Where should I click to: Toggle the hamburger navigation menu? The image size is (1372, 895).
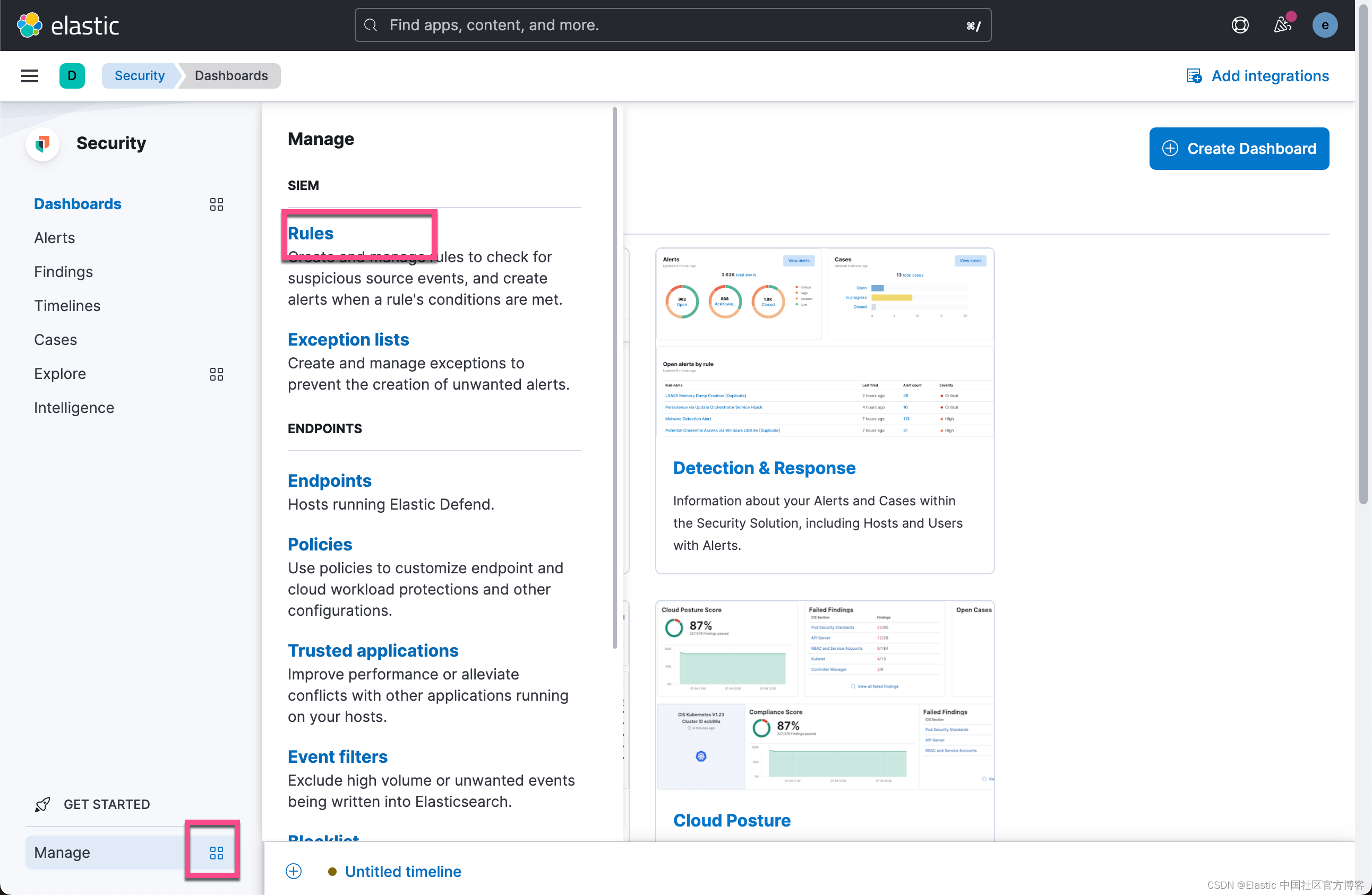pyautogui.click(x=30, y=76)
